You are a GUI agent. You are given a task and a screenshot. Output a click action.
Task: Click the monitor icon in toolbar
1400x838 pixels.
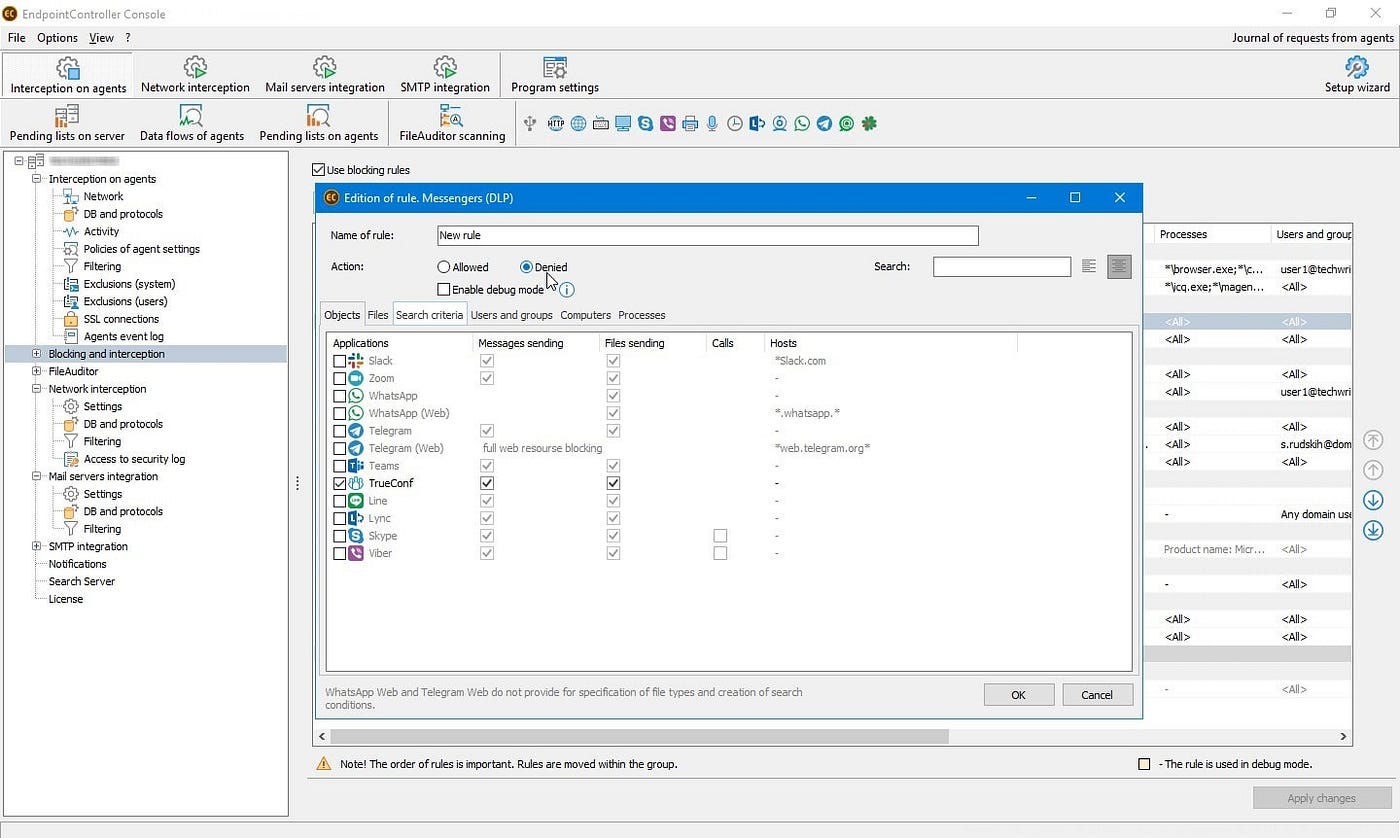coord(623,124)
